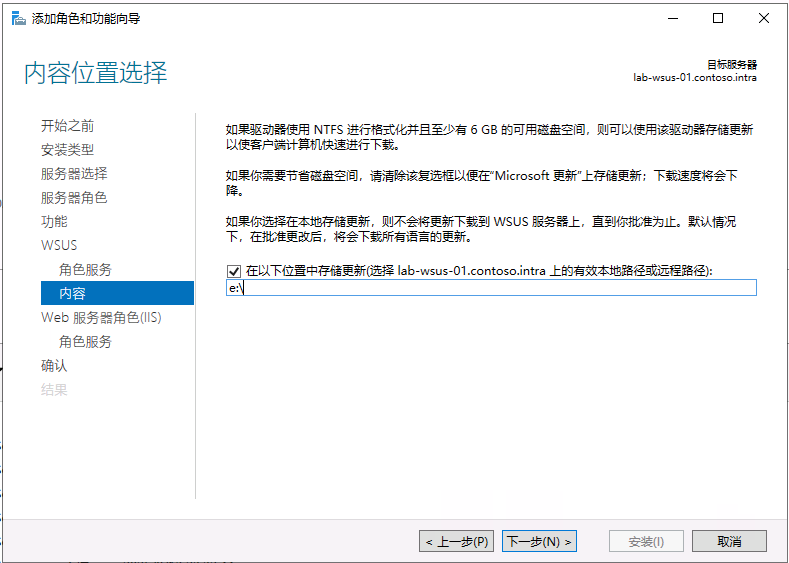Uncheck the store updates locally checkbox
Image resolution: width=789 pixels, height=563 pixels.
233,271
